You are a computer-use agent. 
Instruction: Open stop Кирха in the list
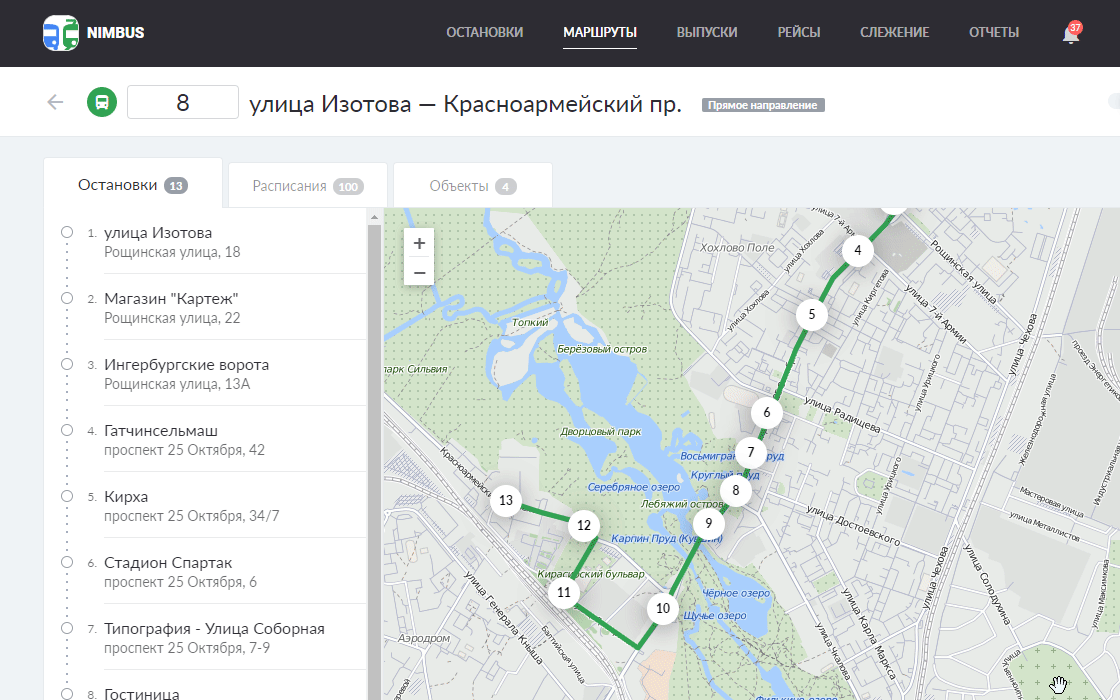click(126, 497)
